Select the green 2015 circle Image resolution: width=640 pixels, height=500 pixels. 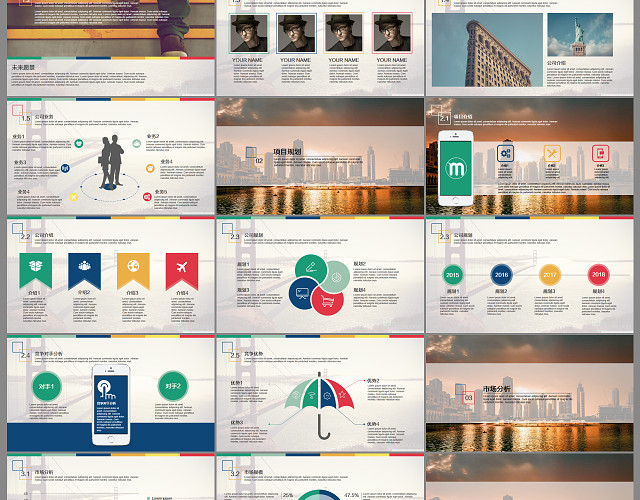pos(453,275)
